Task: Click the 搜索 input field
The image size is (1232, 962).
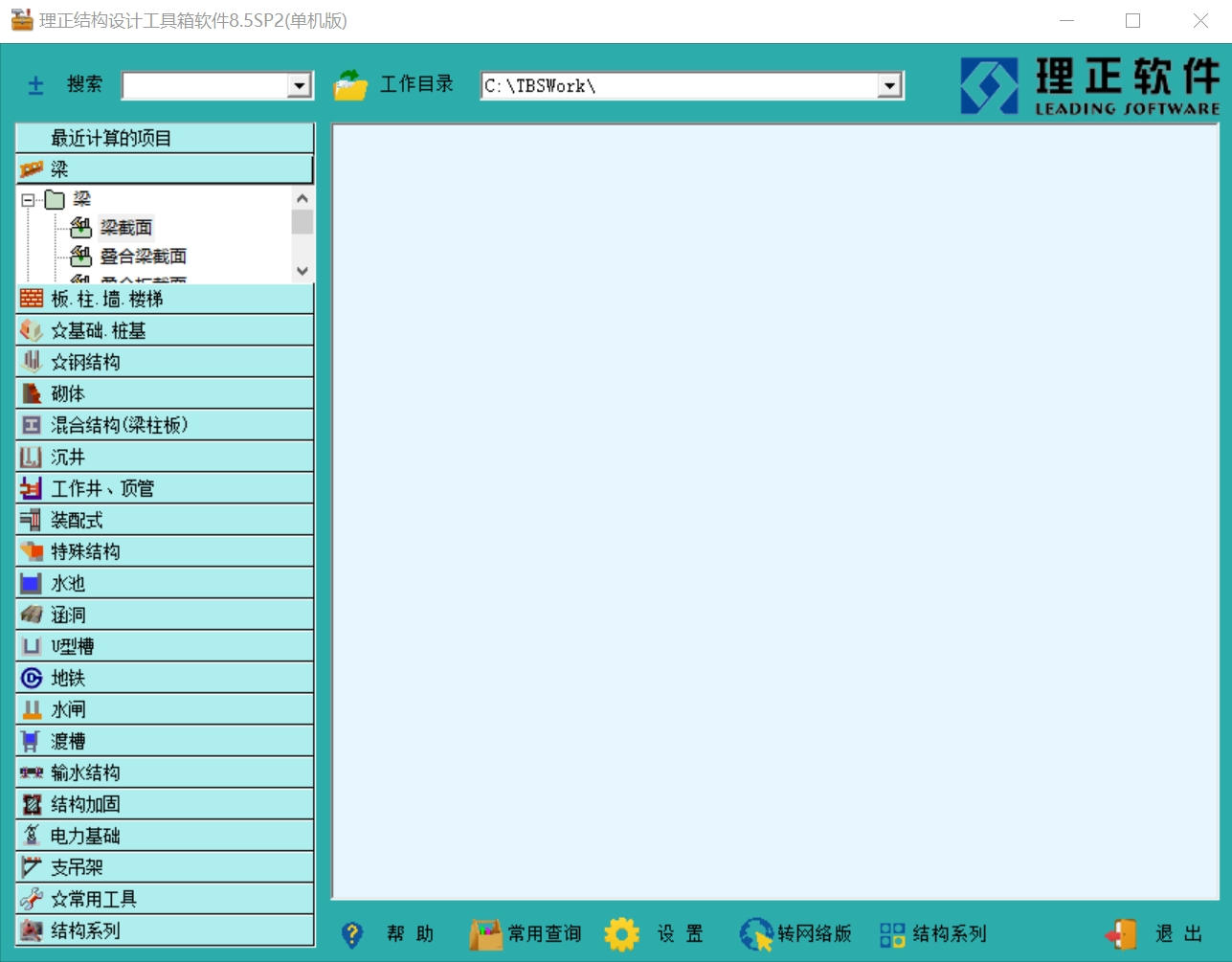Action: coord(206,85)
